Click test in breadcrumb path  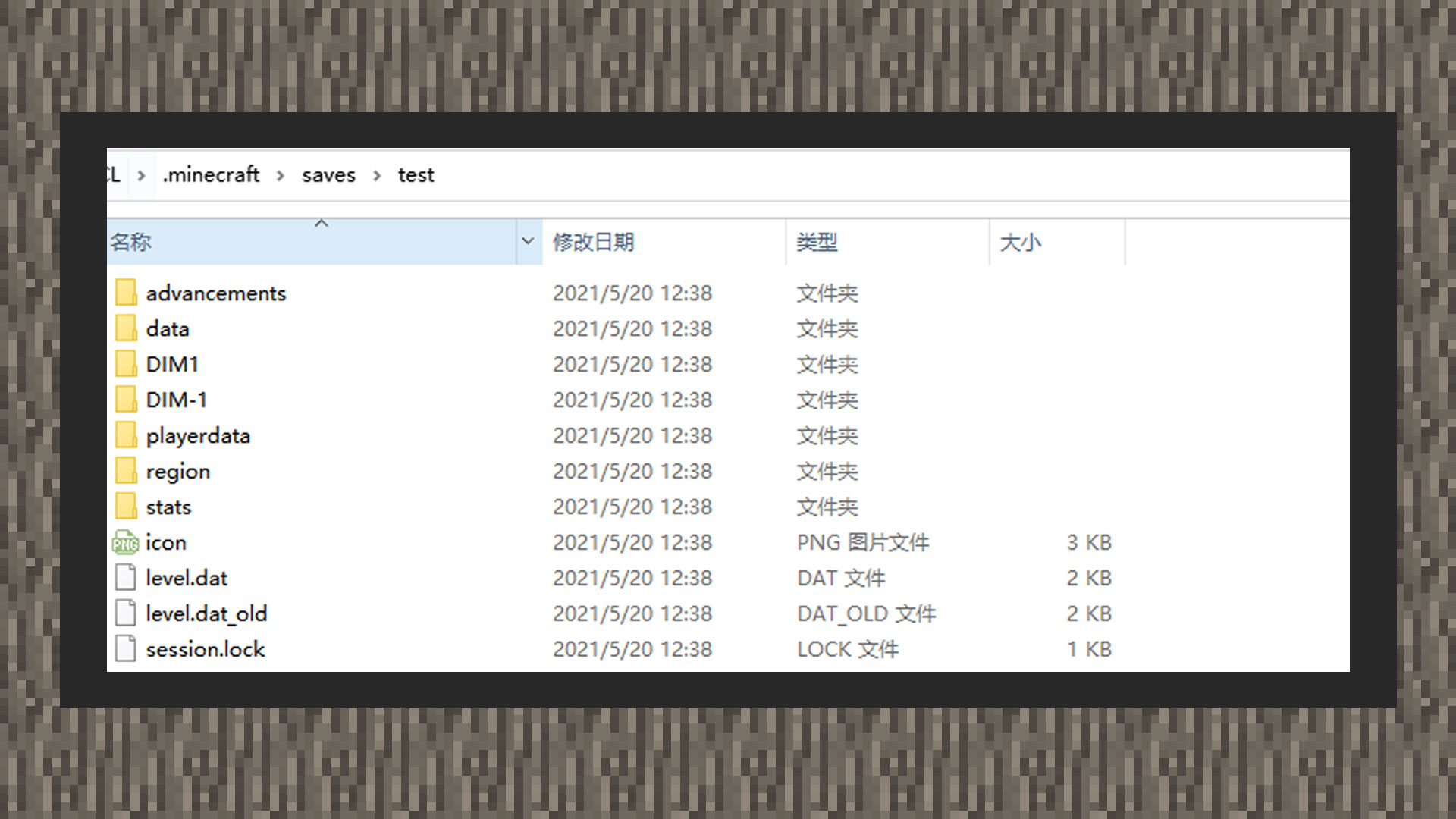(x=416, y=175)
